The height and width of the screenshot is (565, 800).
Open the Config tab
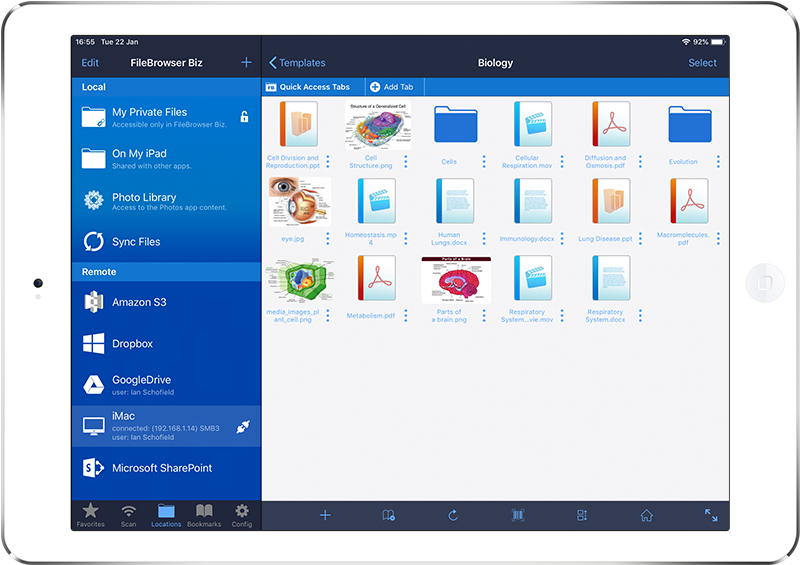242,515
